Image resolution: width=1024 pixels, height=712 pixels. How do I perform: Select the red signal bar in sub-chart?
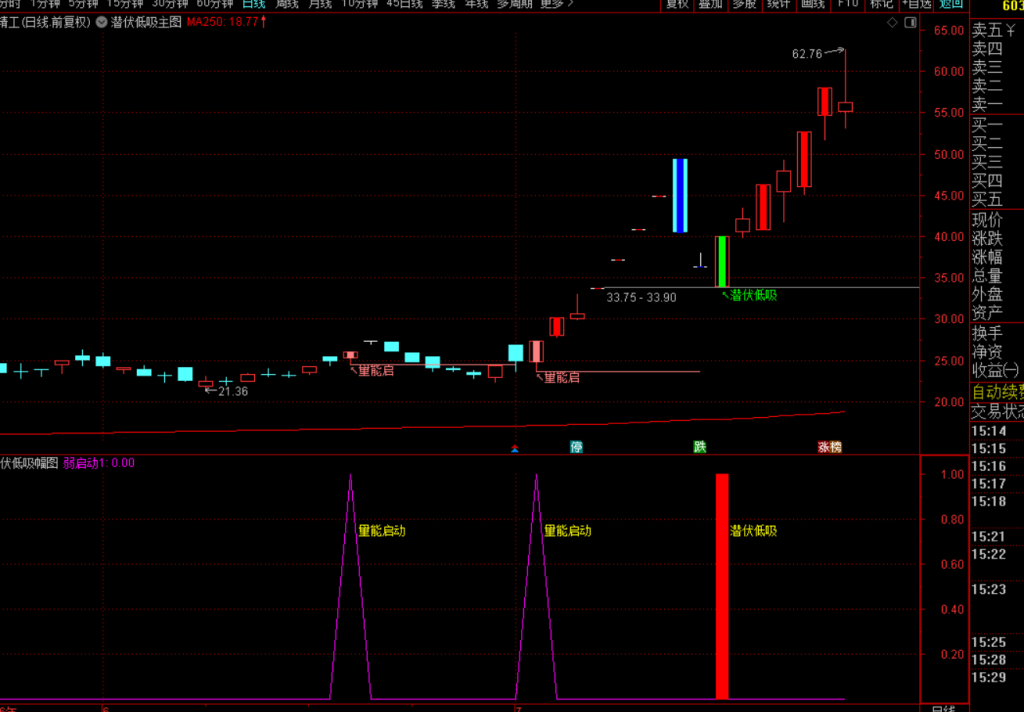click(x=722, y=587)
